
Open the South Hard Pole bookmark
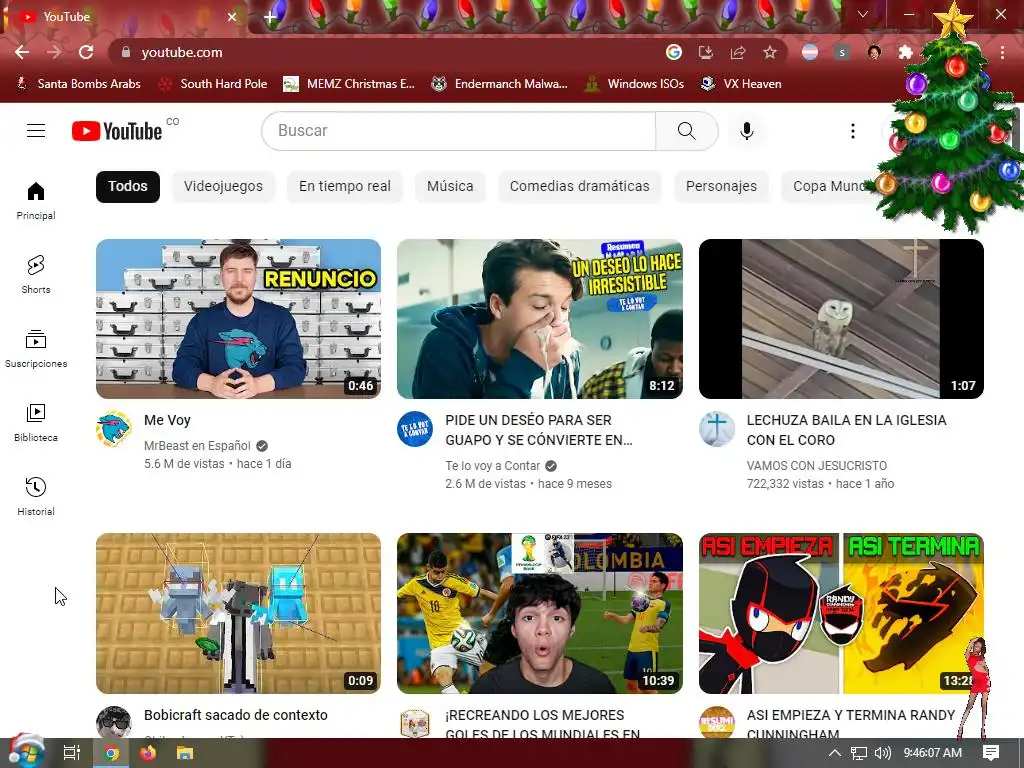(x=213, y=84)
